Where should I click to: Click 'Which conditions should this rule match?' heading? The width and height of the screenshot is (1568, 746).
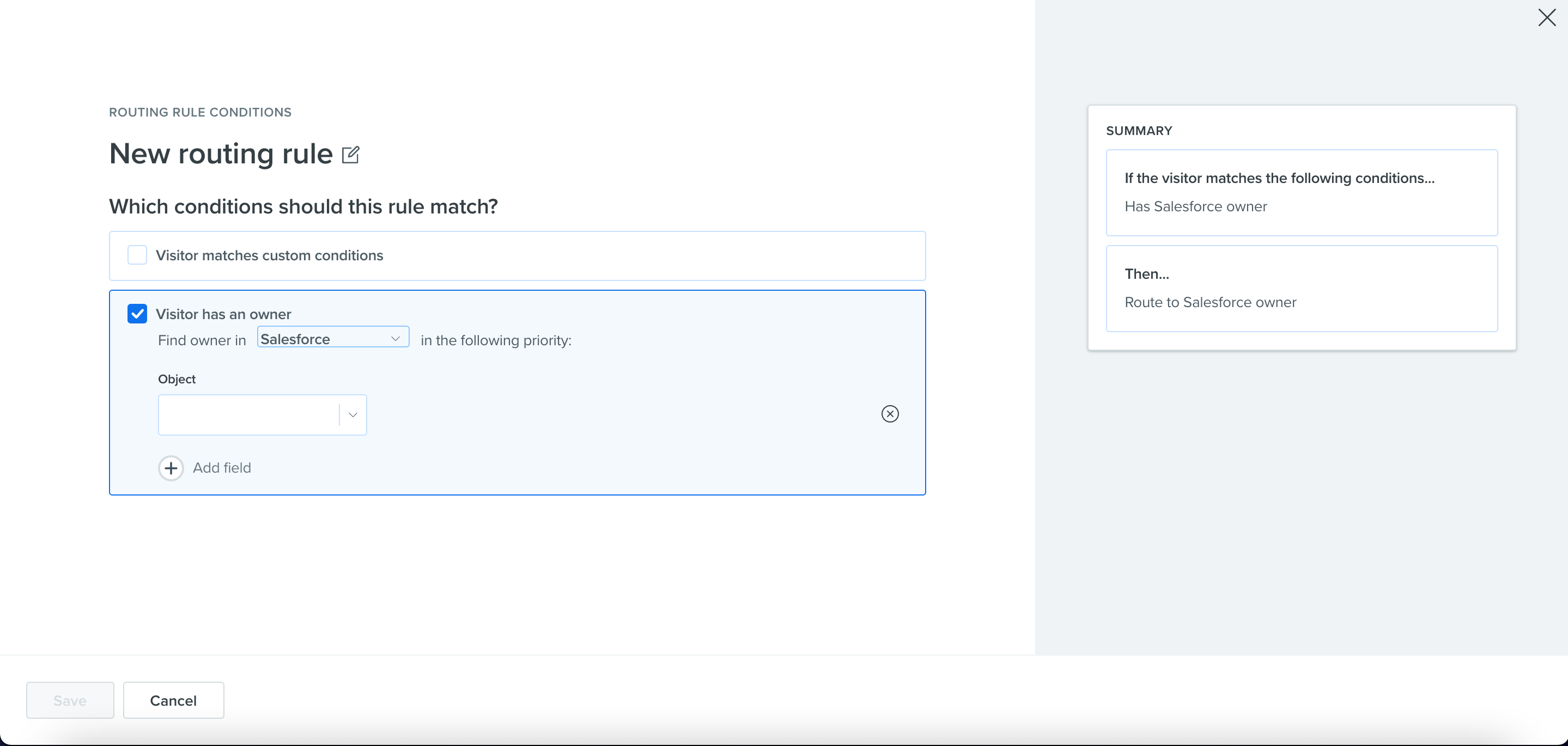point(303,207)
